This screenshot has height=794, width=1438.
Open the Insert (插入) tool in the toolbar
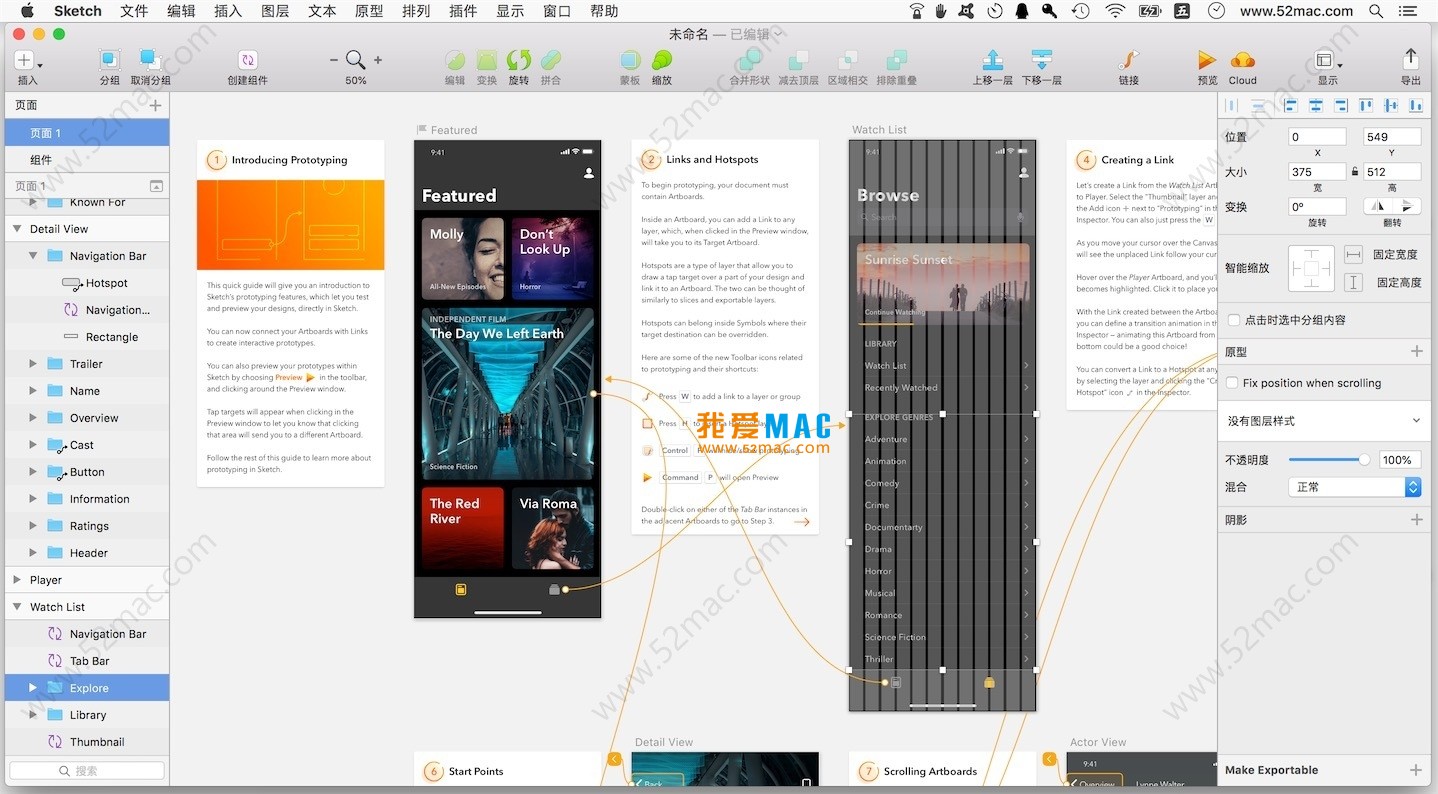[25, 61]
